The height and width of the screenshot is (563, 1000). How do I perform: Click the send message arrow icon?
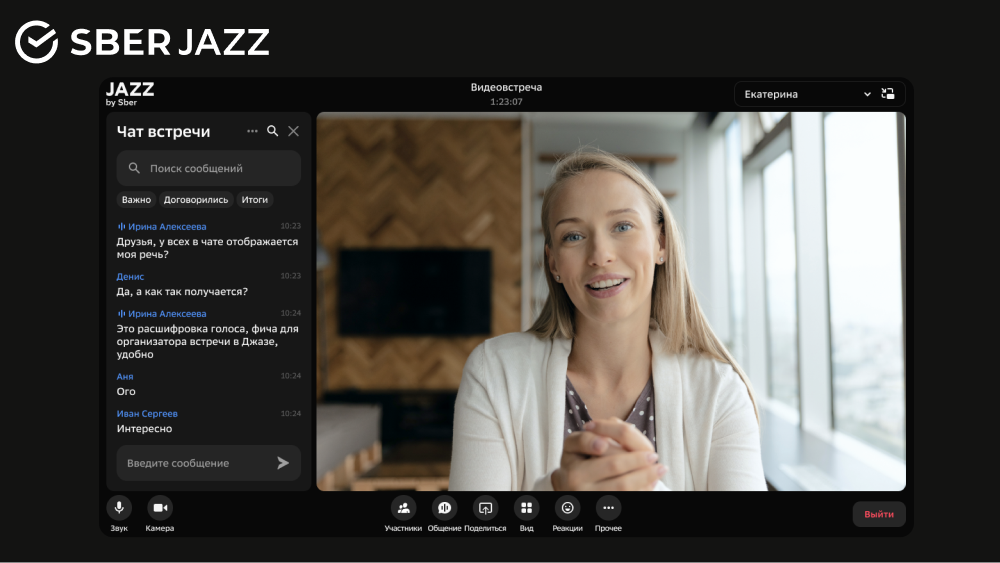283,463
